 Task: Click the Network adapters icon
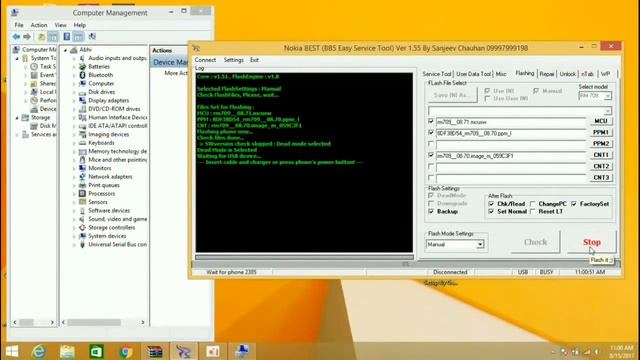point(82,177)
